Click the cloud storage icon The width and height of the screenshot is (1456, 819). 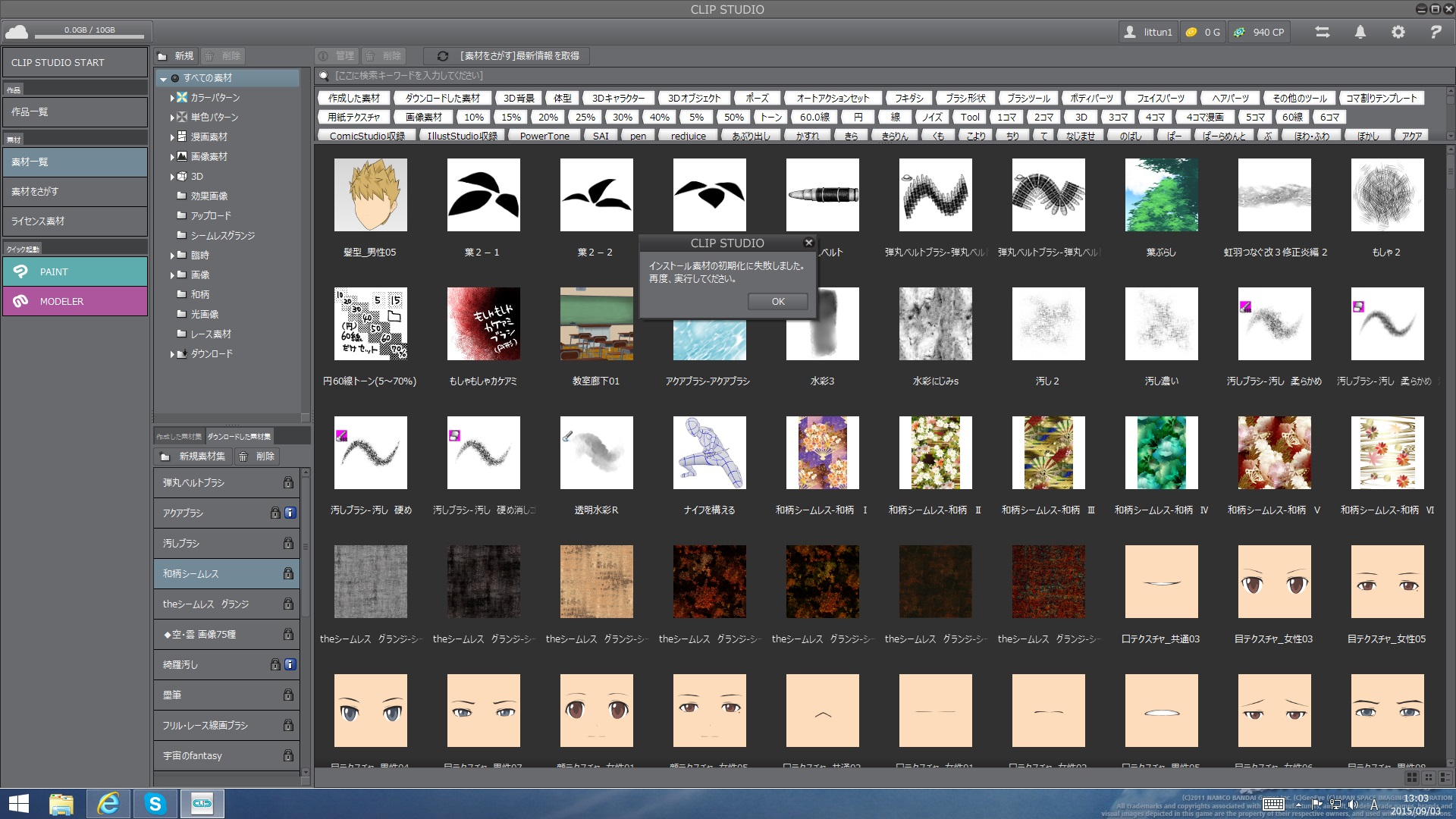coord(17,32)
